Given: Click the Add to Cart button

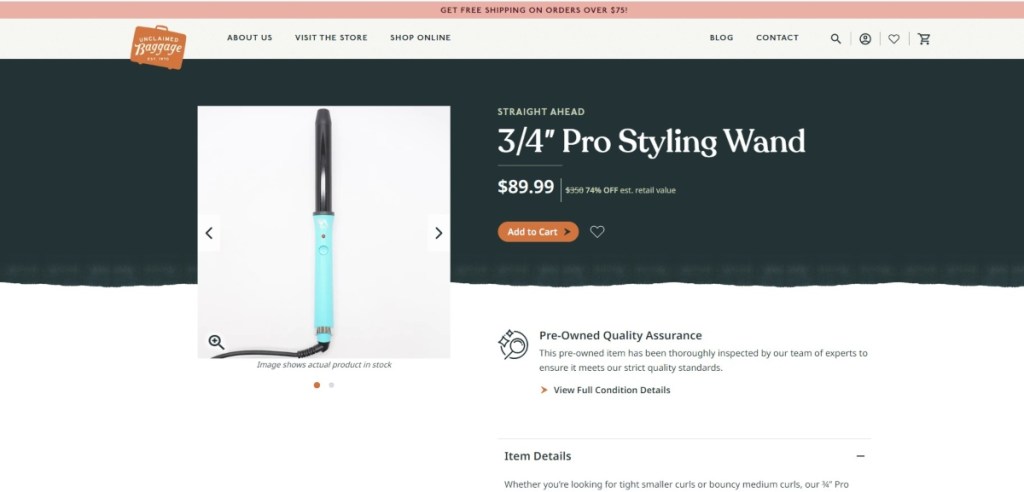Looking at the screenshot, I should (538, 232).
